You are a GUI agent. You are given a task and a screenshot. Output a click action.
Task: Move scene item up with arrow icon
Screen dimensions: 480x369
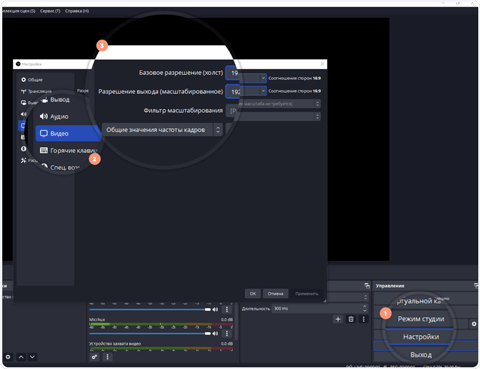(x=21, y=357)
